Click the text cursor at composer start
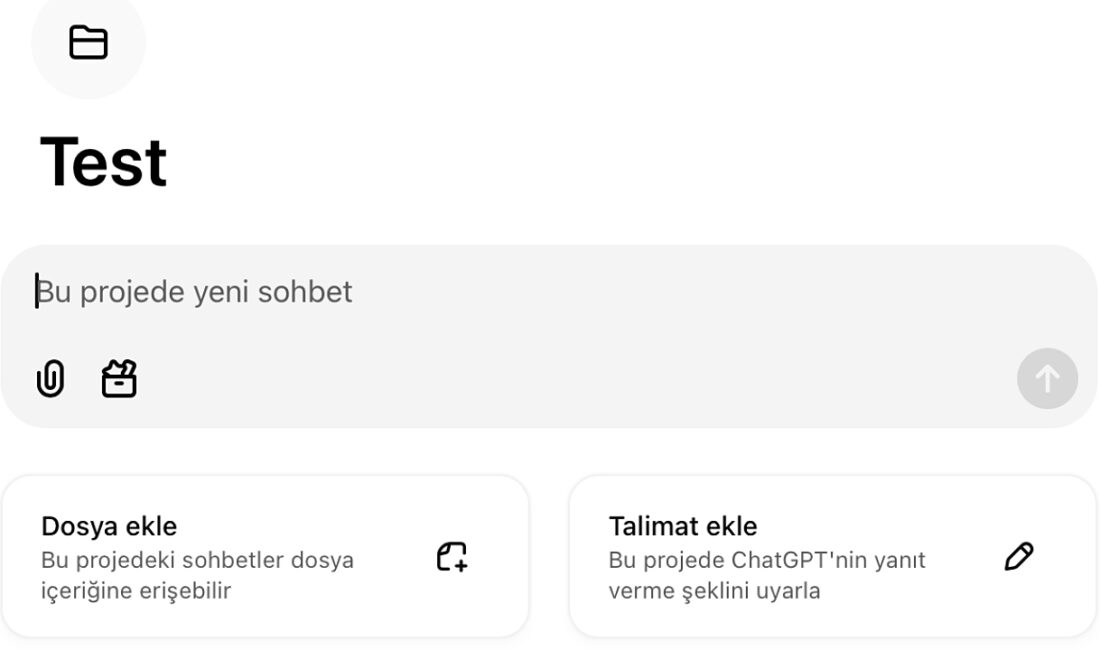 [38, 291]
